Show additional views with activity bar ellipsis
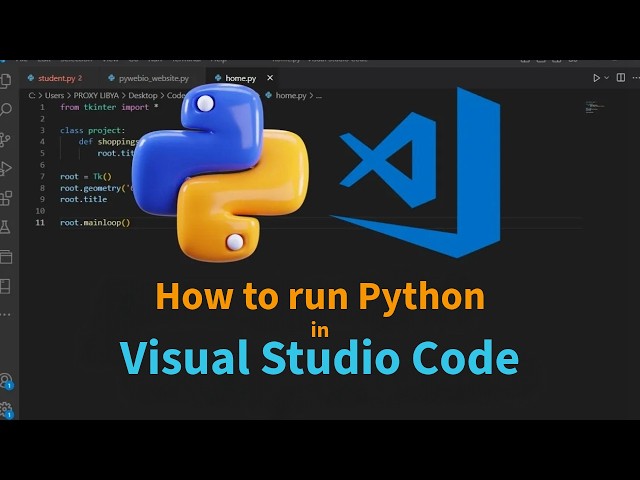640x480 pixels. tap(5, 315)
